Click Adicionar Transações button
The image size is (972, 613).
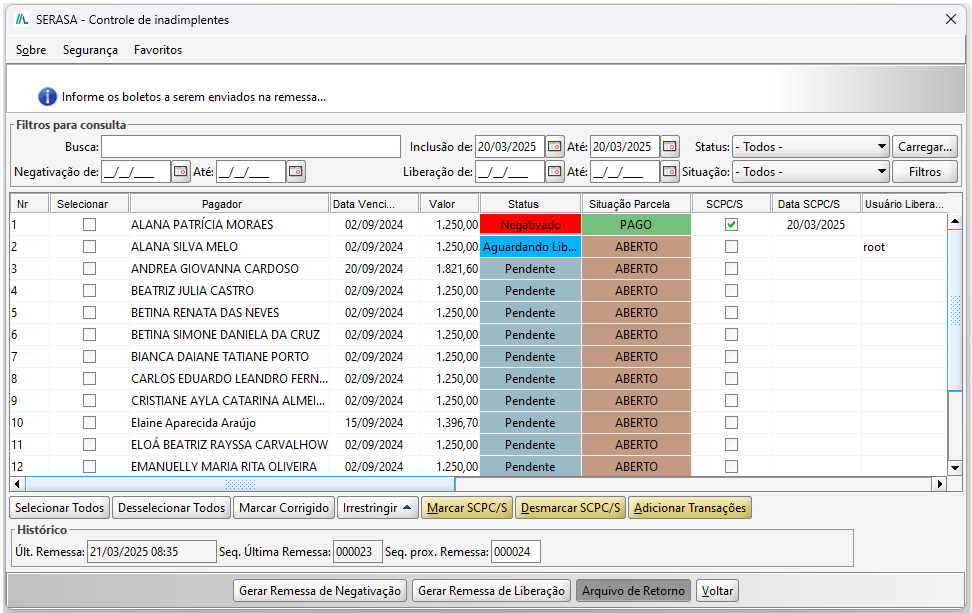coord(690,508)
